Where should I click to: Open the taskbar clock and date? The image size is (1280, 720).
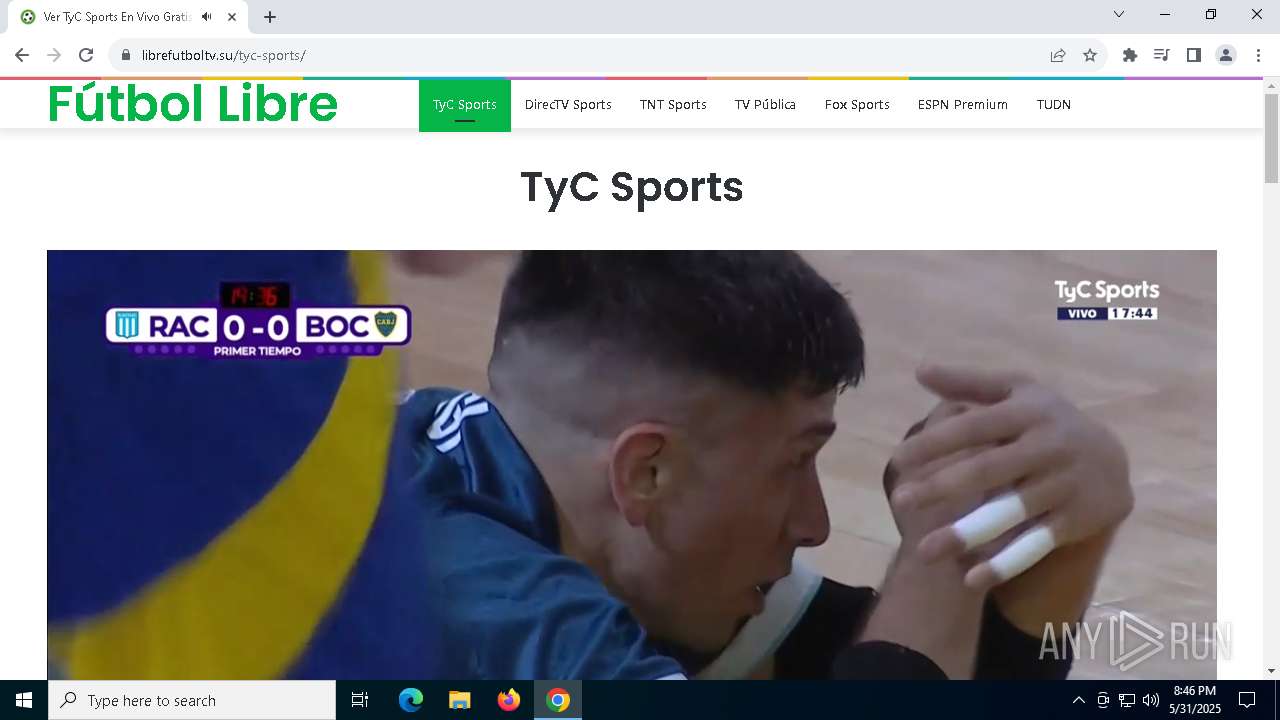tap(1195, 700)
